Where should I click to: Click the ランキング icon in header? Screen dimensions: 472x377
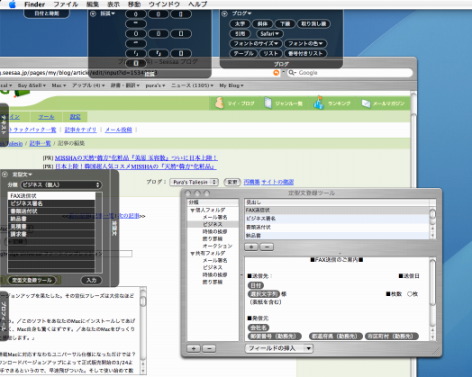point(319,103)
